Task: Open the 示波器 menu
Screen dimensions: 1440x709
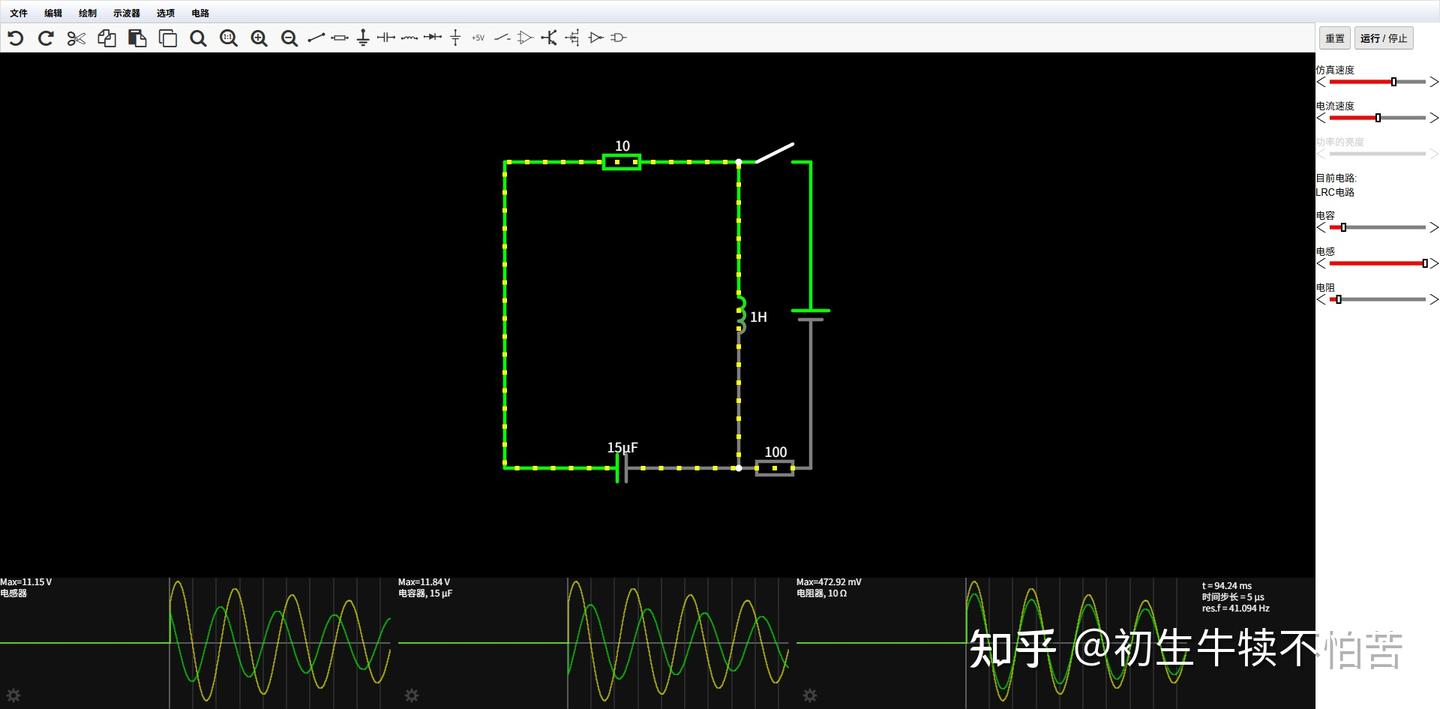Action: tap(127, 13)
